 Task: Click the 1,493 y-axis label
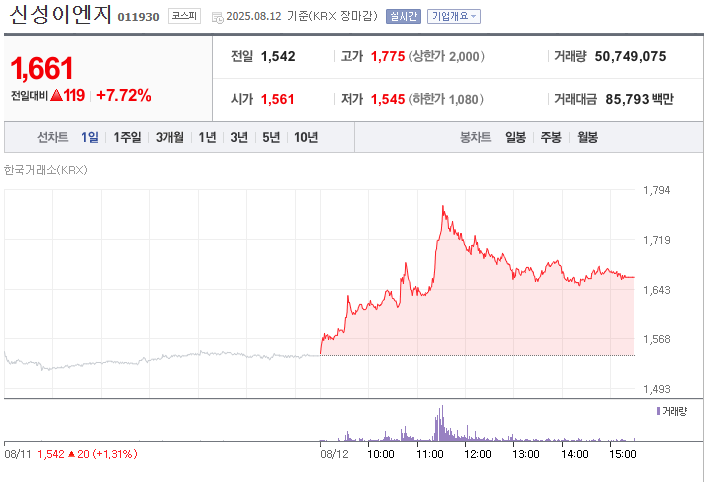click(656, 389)
